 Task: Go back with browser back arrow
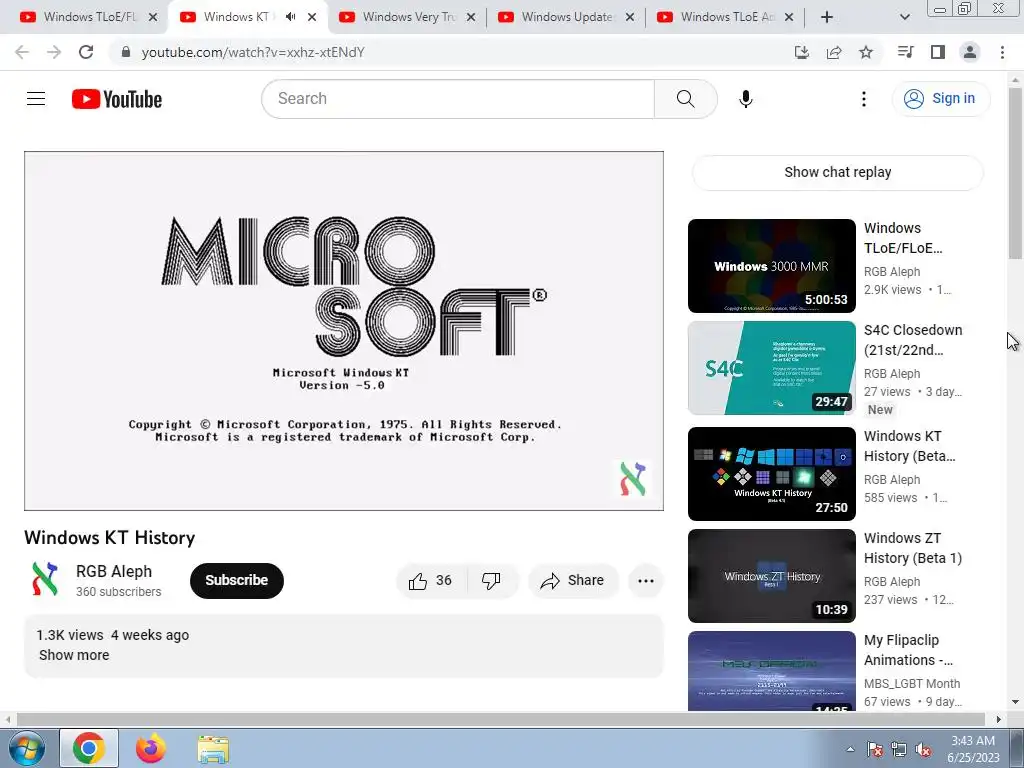[22, 52]
